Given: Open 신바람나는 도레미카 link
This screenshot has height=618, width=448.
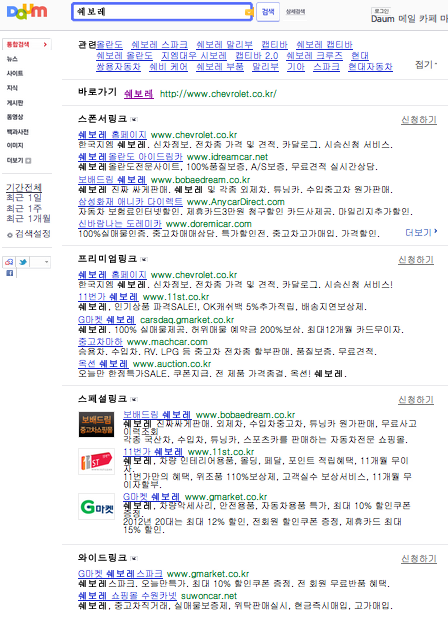Looking at the screenshot, I should pos(120,224).
